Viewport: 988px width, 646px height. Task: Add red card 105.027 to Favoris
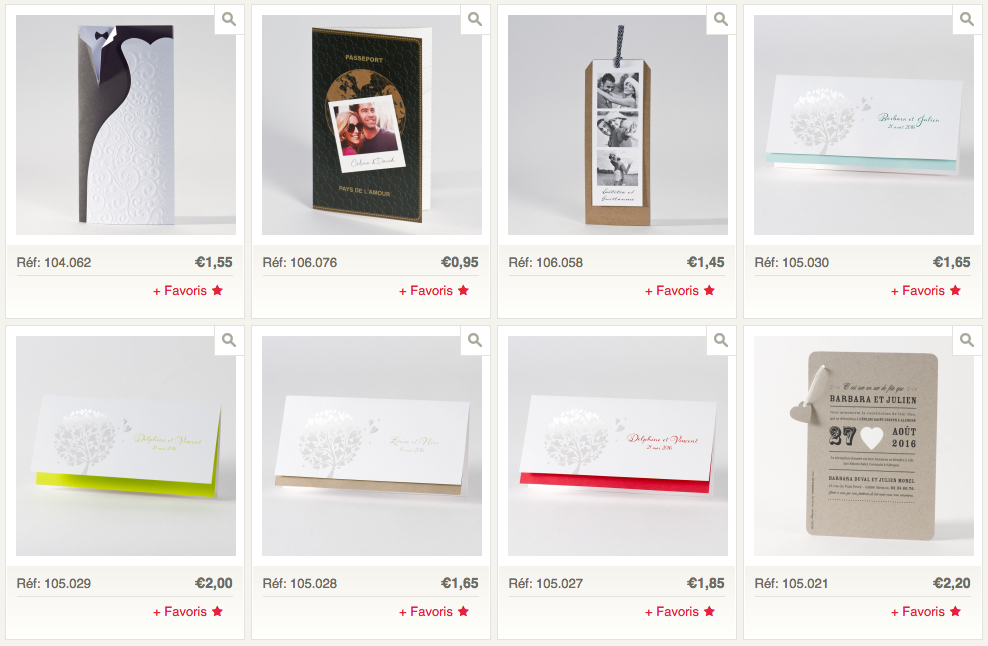tap(680, 611)
